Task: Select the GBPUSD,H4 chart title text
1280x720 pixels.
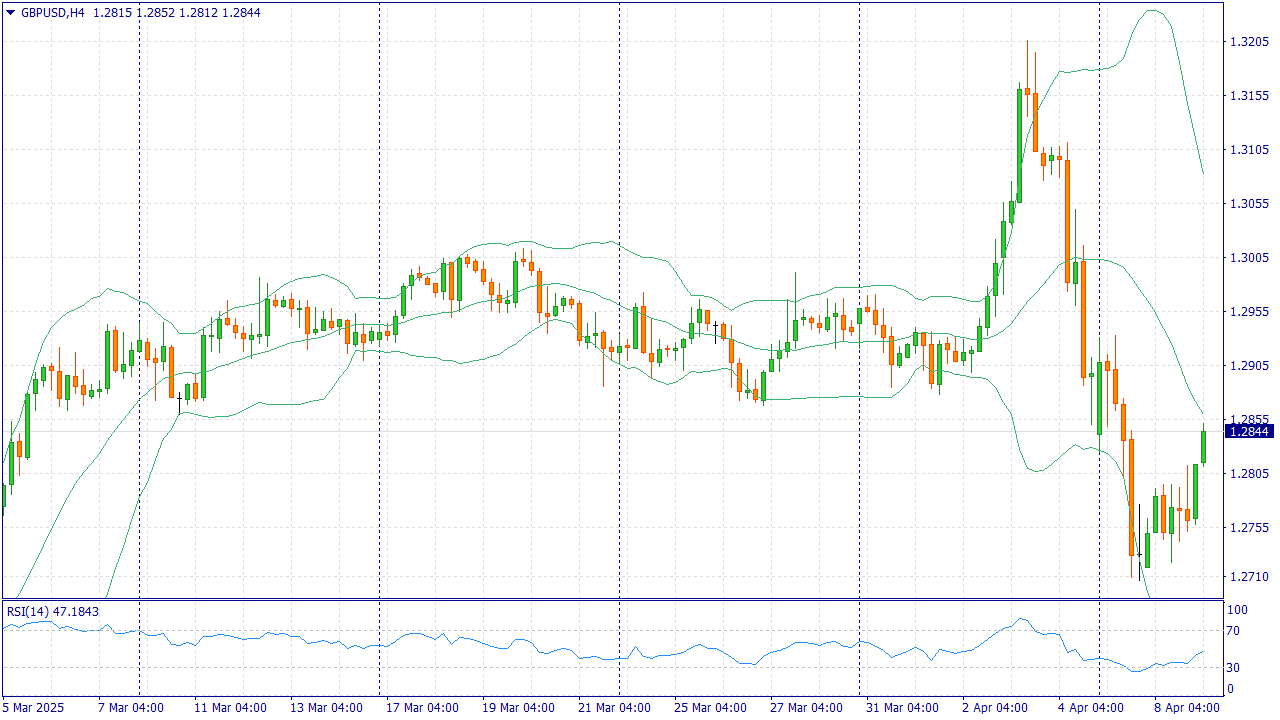Action: point(52,12)
